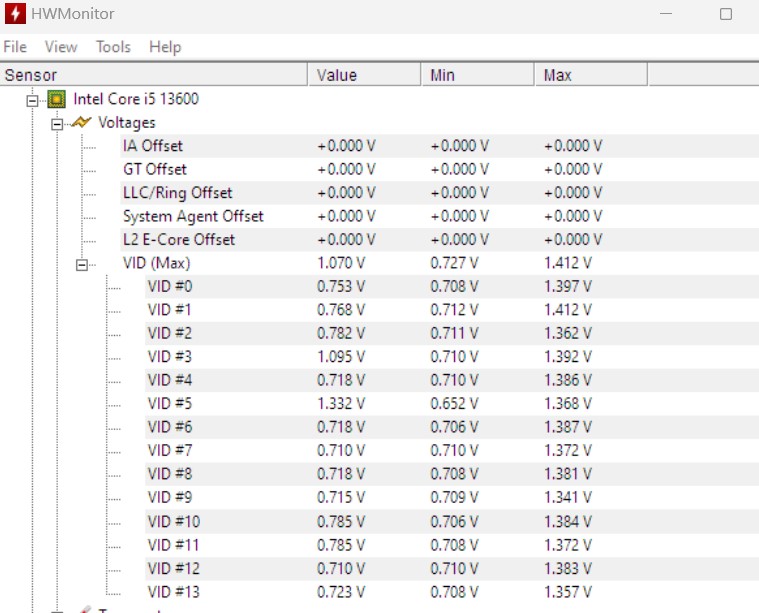The height and width of the screenshot is (613, 759).
Task: Click the VID #3 current value 1.095 V
Action: pyautogui.click(x=341, y=356)
